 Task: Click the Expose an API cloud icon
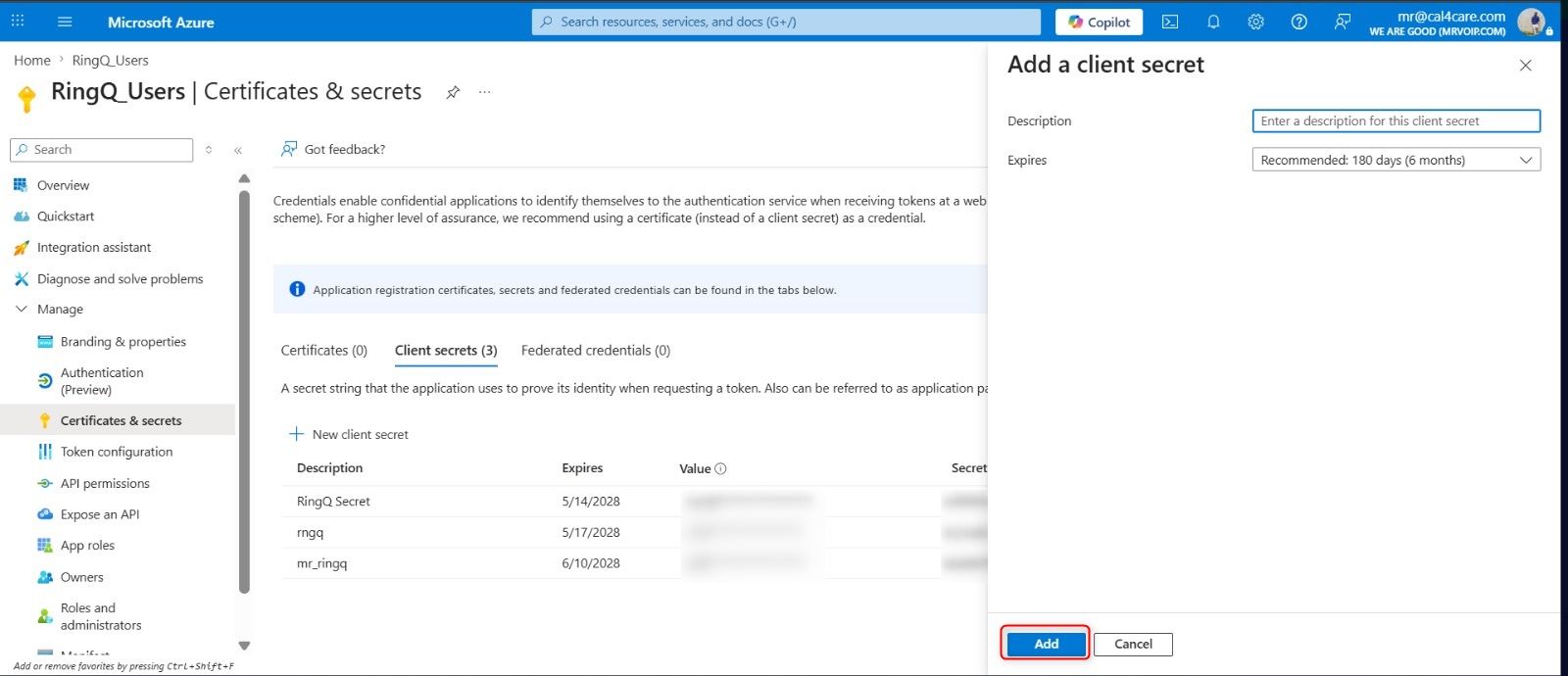(45, 514)
